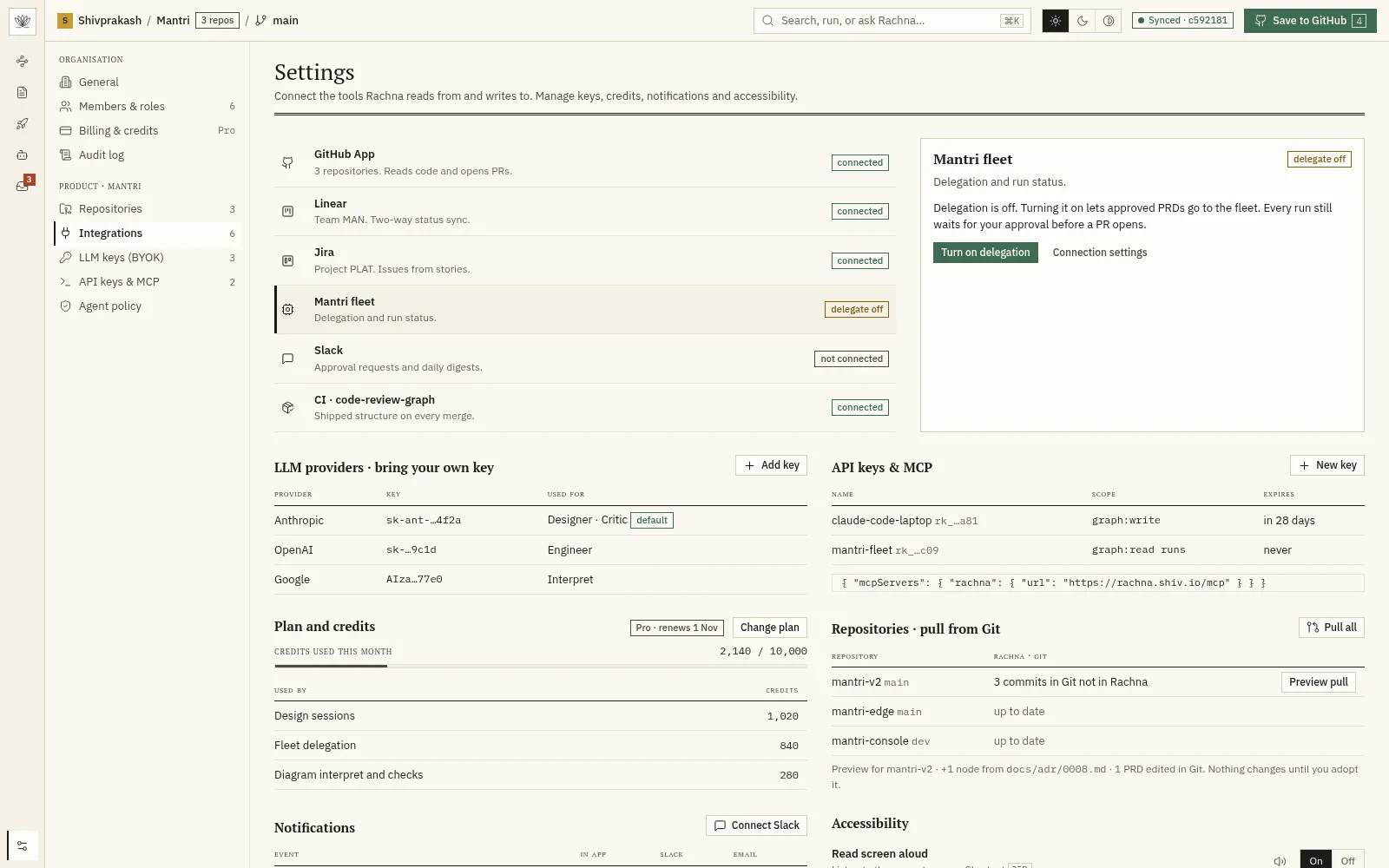
Task: Click Preview pull for mantri-v2
Action: [1318, 682]
